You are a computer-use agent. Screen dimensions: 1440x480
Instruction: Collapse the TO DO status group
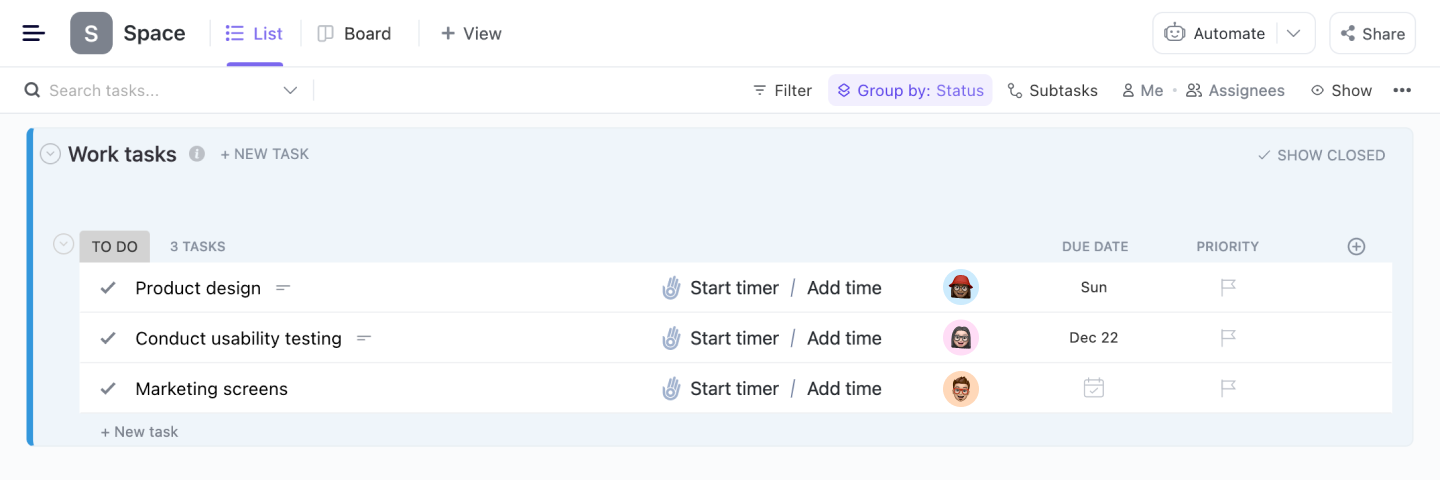click(64, 244)
